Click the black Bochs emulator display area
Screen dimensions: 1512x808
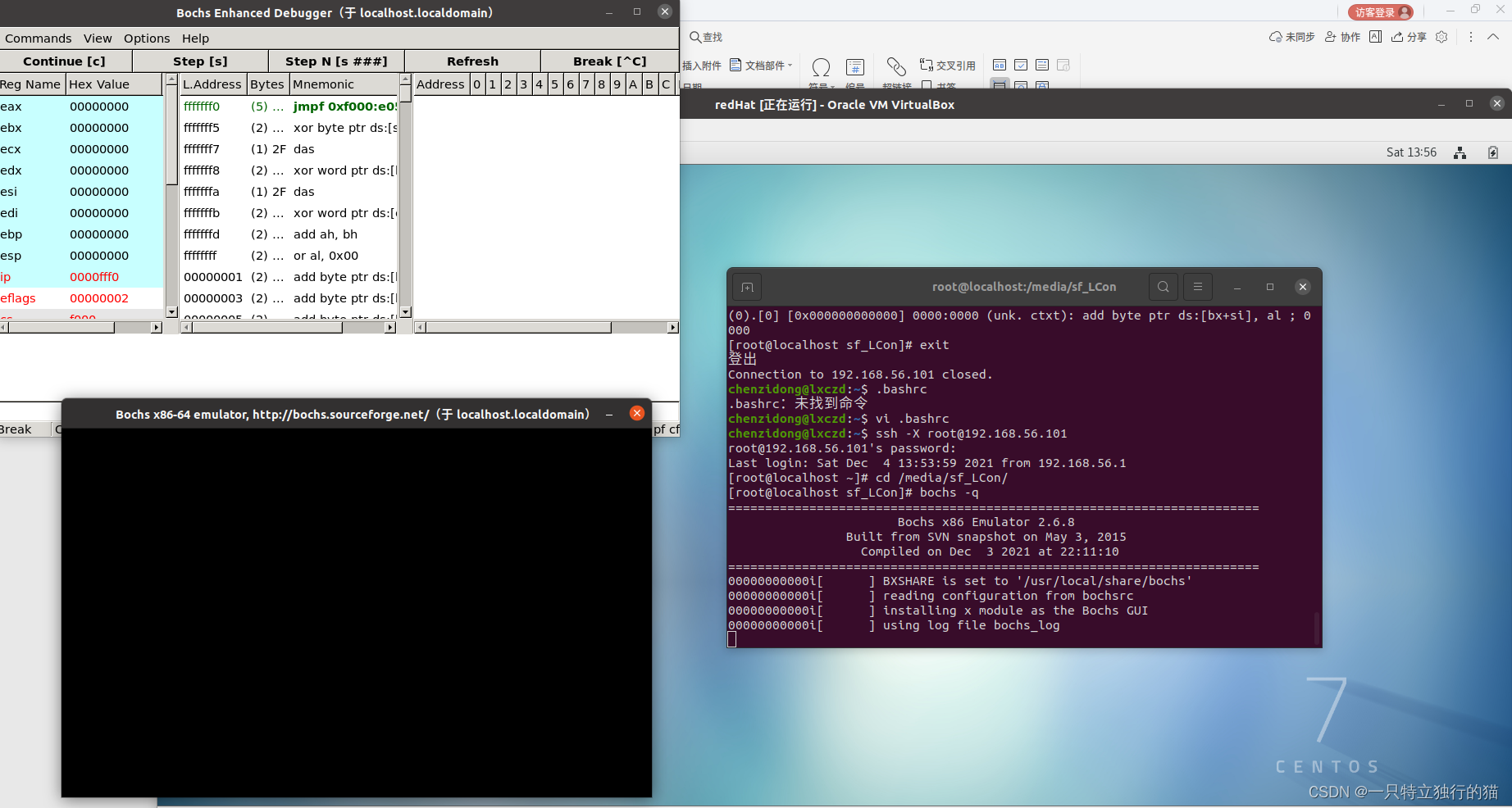[357, 612]
